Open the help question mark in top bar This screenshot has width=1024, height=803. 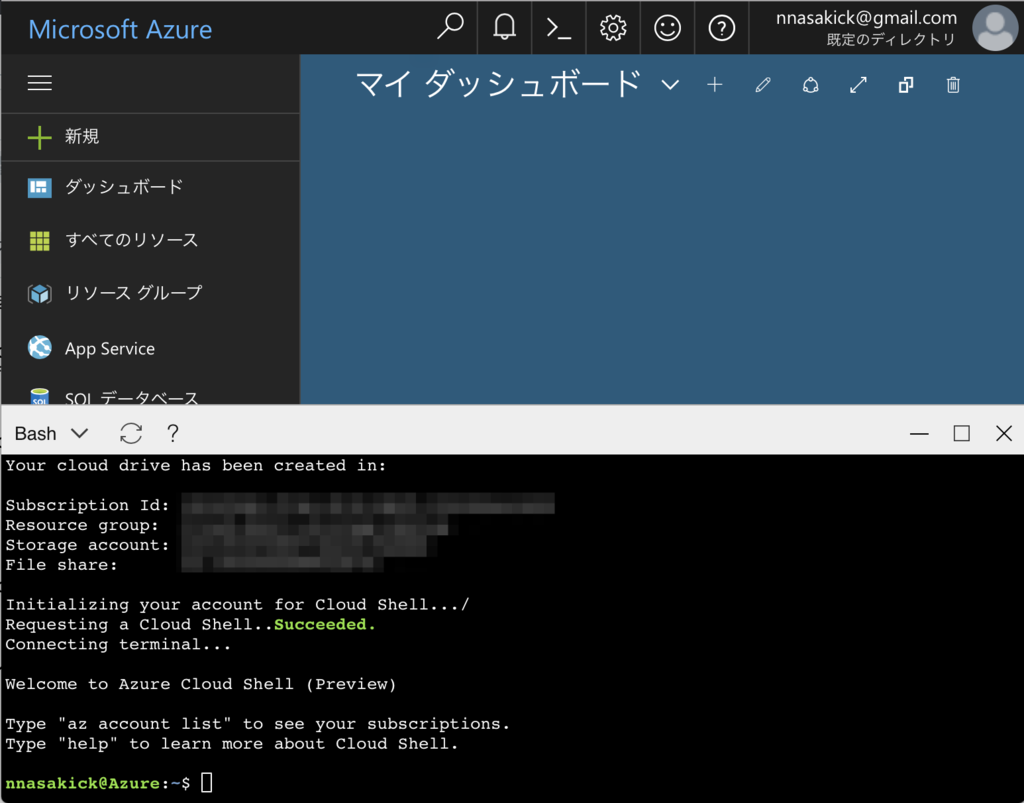[721, 28]
